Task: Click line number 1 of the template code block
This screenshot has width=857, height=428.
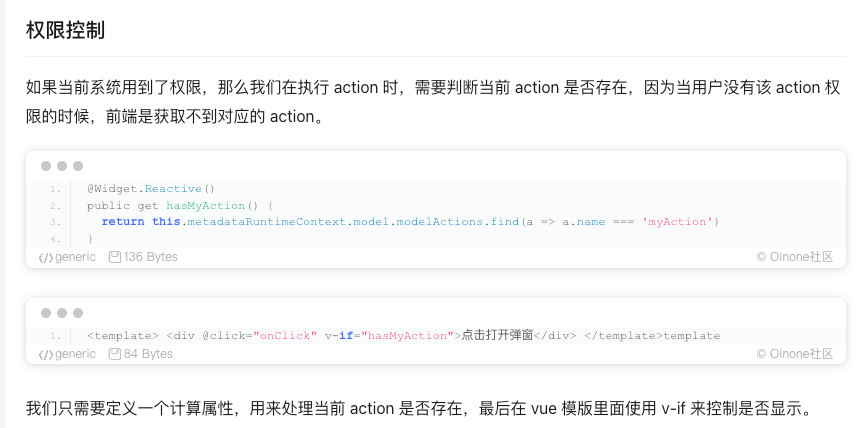Action: pos(56,336)
